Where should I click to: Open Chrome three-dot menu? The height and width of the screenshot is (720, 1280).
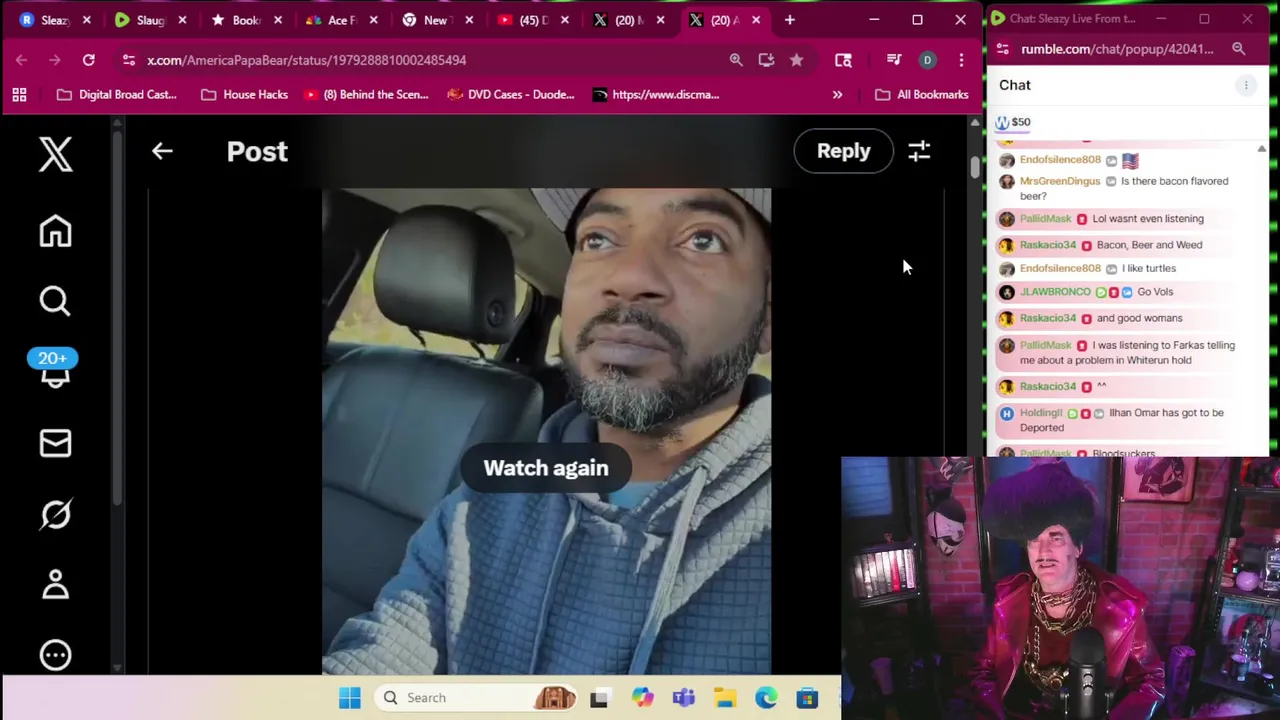pyautogui.click(x=961, y=60)
